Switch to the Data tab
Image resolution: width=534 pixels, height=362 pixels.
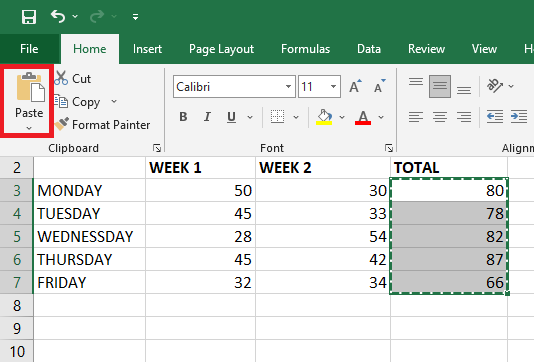coord(369,49)
